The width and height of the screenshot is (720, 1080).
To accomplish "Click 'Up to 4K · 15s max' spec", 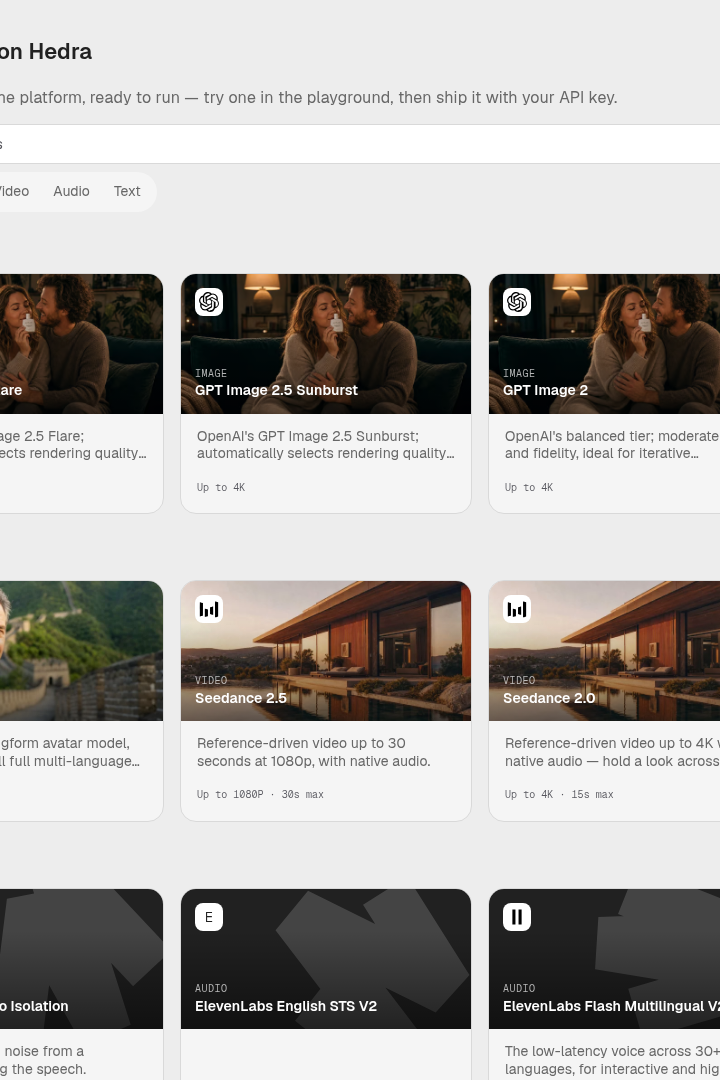I will 559,794.
